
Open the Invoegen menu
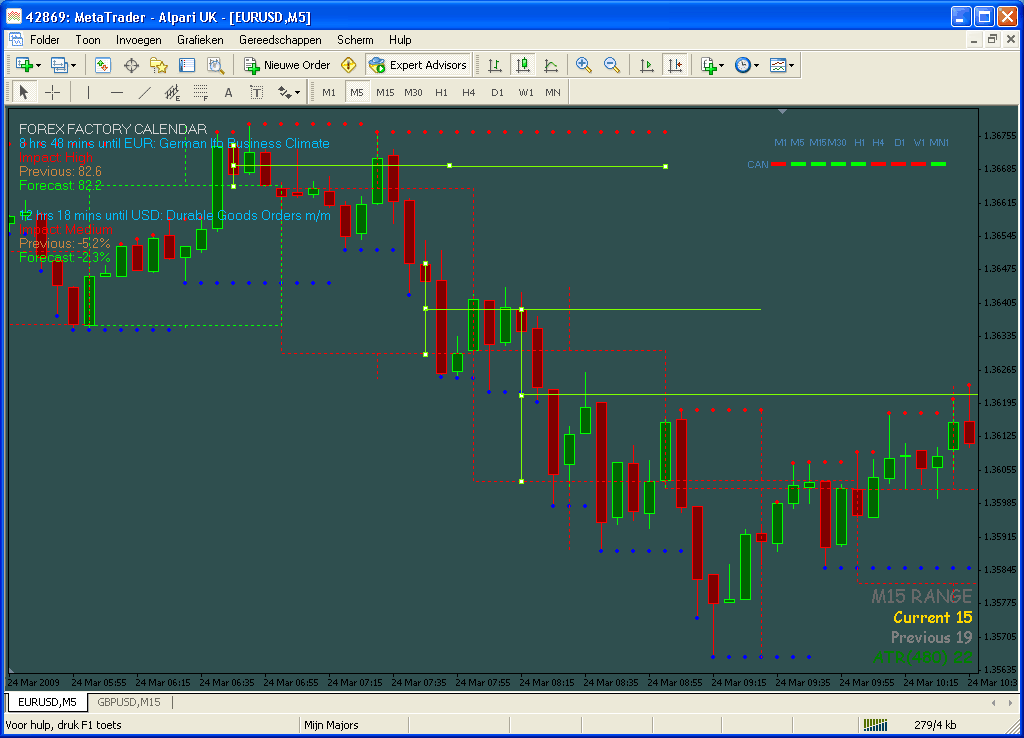tap(138, 40)
